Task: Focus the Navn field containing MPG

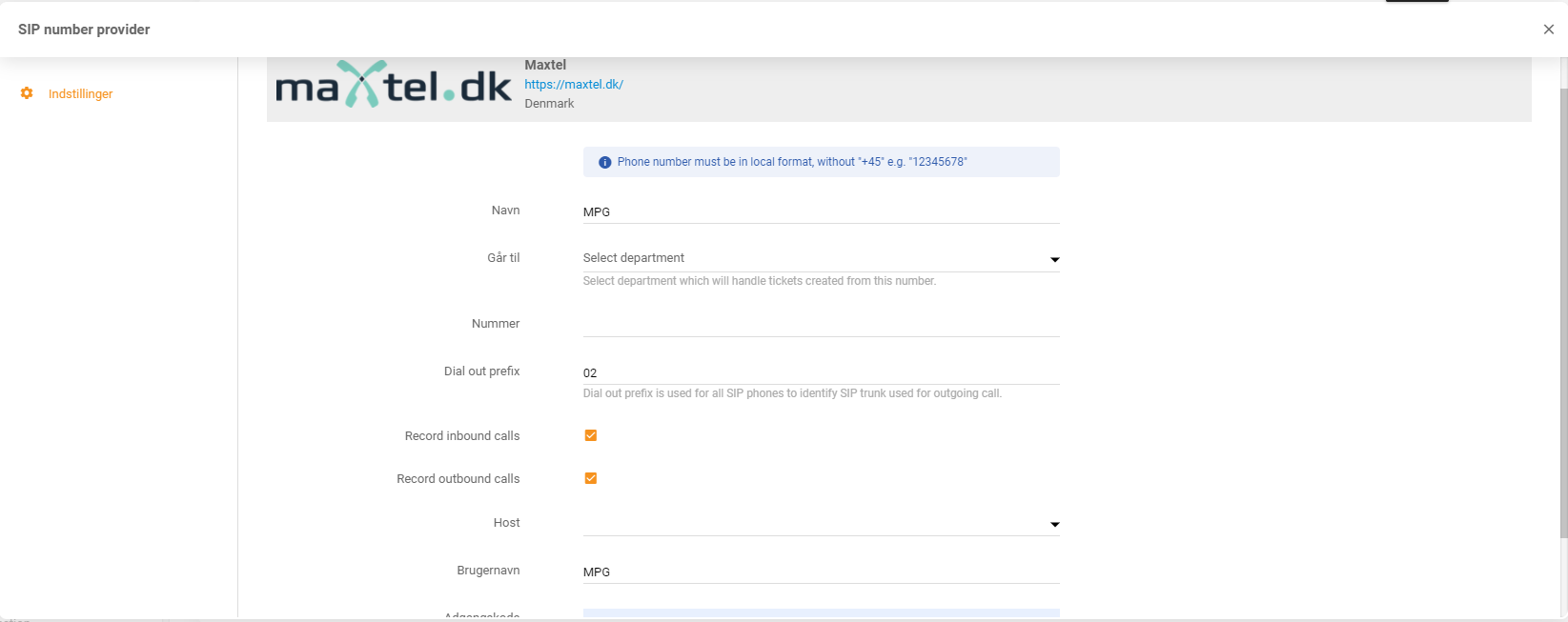Action: coord(820,211)
